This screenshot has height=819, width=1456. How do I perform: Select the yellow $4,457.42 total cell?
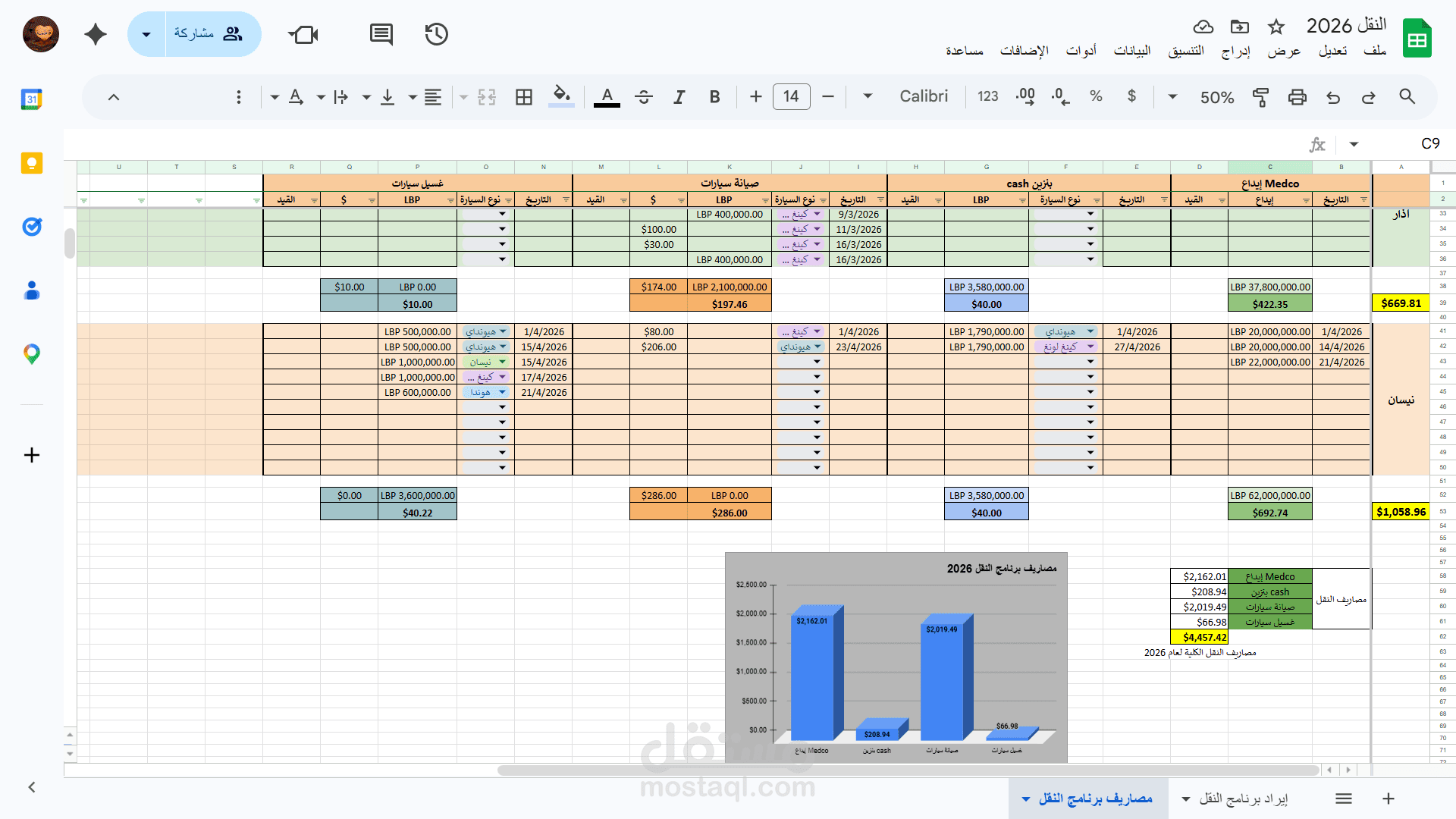click(x=1199, y=637)
